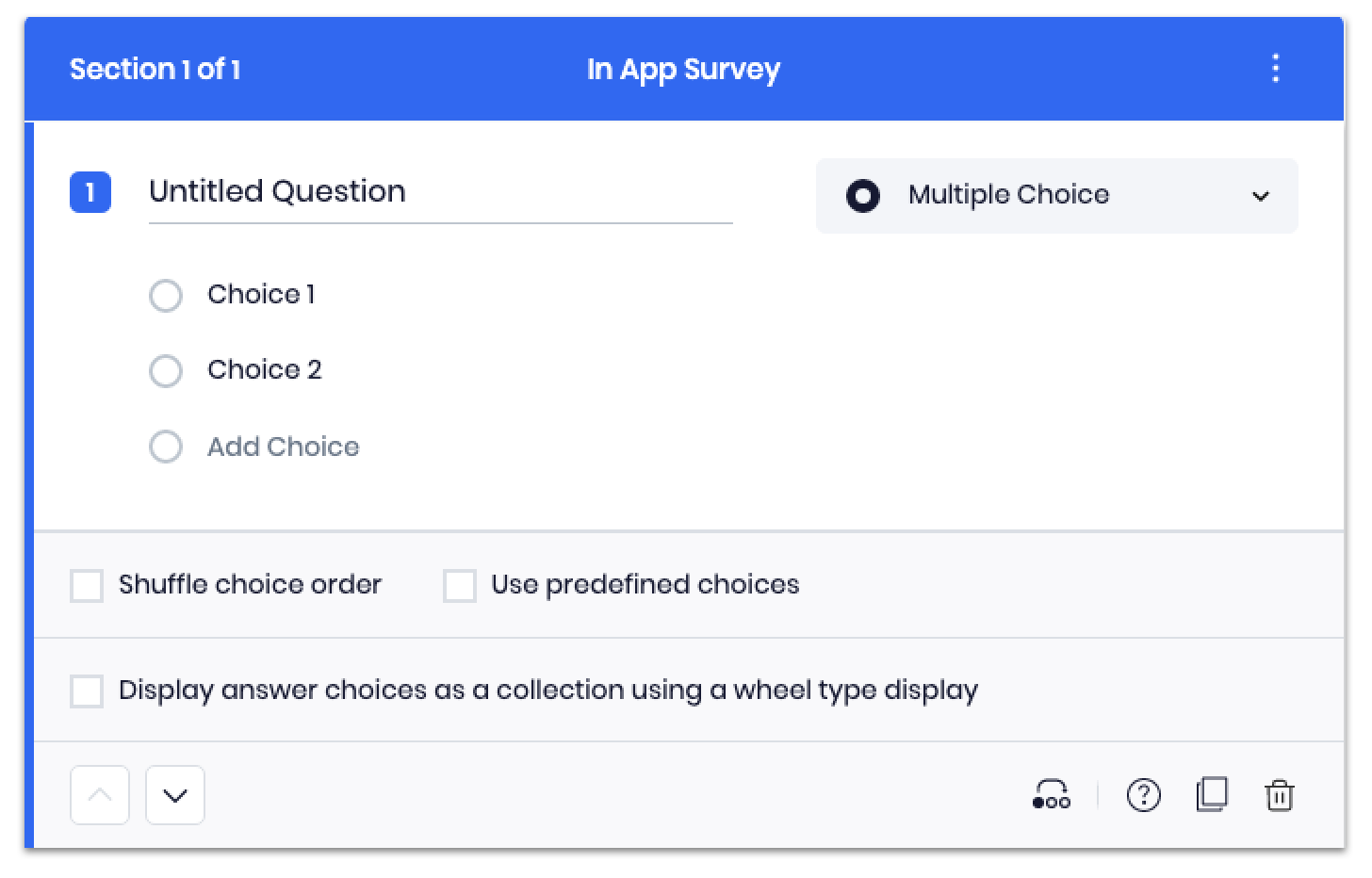Click the question number 1 badge
The image size is (1372, 878).
90,192
